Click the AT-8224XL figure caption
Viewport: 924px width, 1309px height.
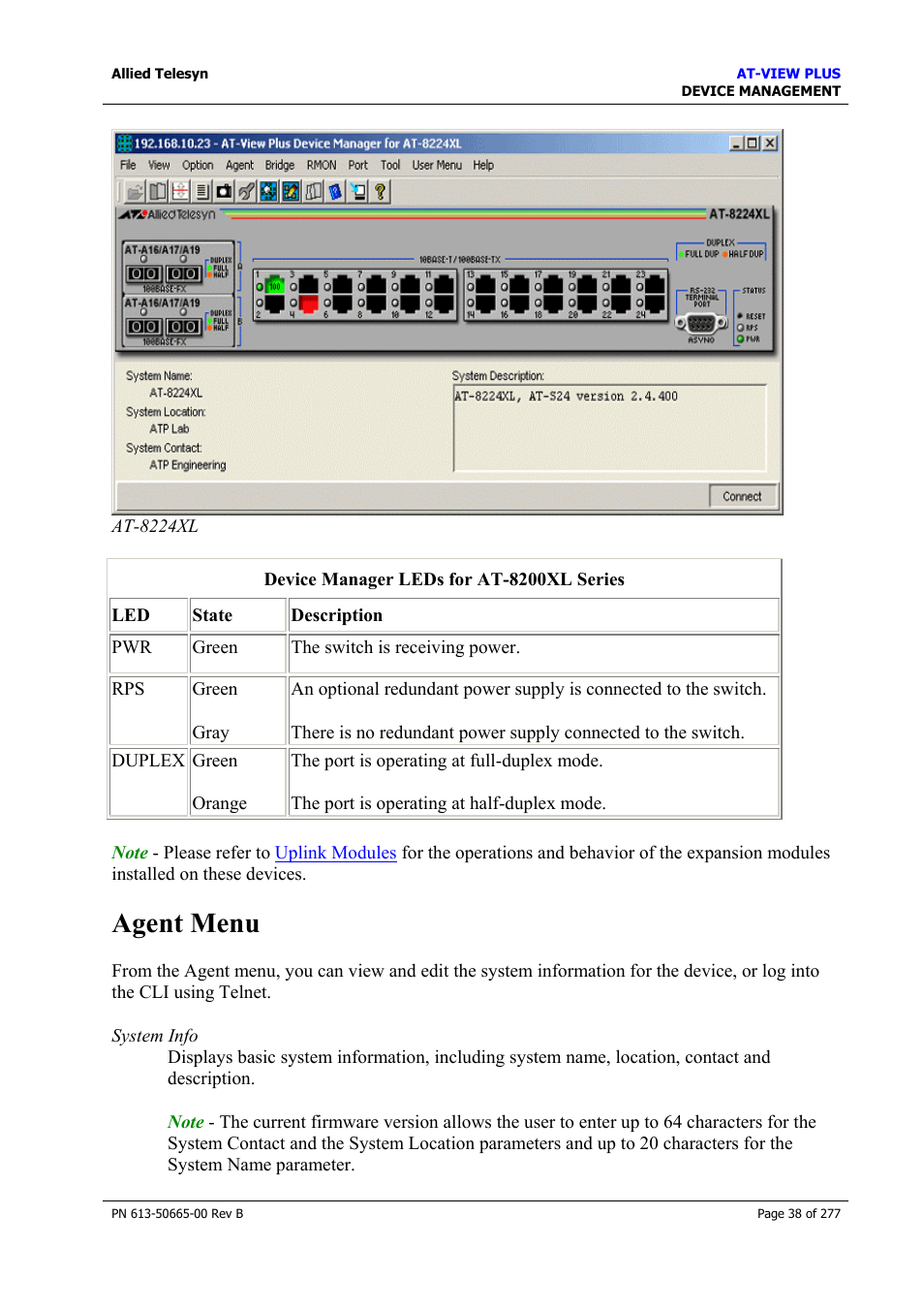(x=155, y=526)
